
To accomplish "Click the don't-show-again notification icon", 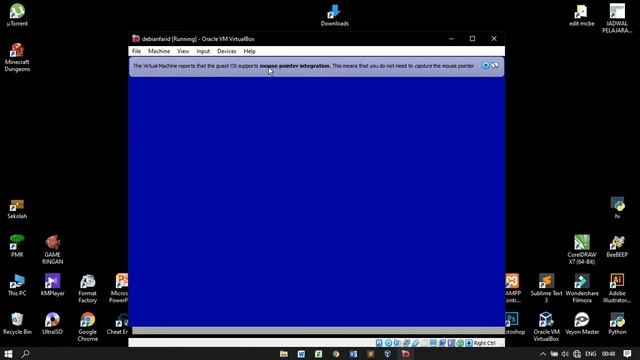I will click(495, 65).
